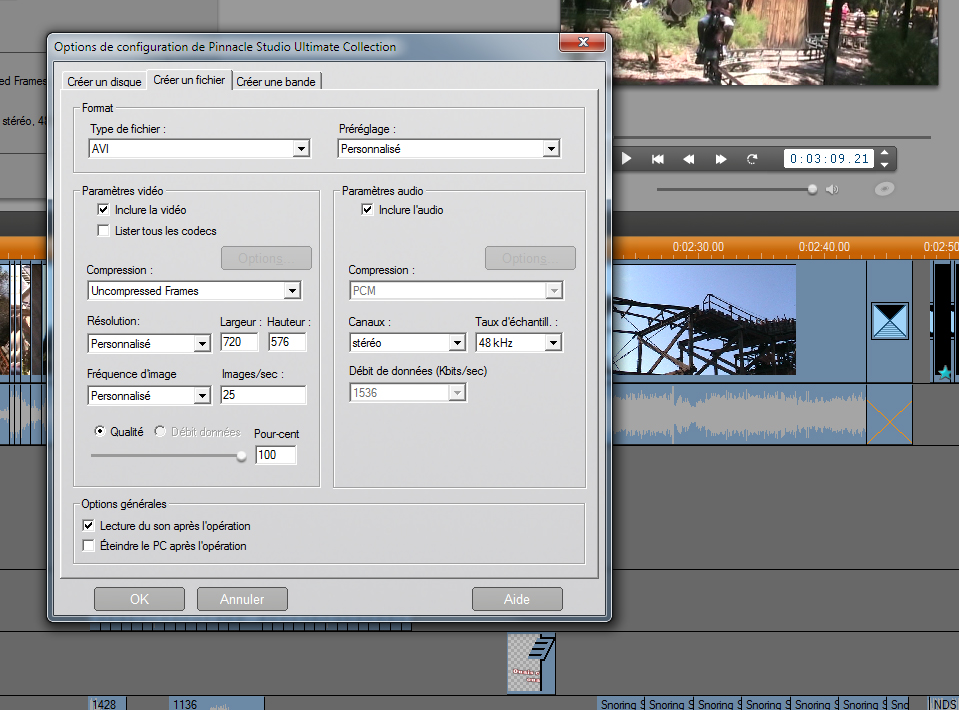Open Débit de données 1536 dropdown
Screen dimensions: 959x710
457,393
